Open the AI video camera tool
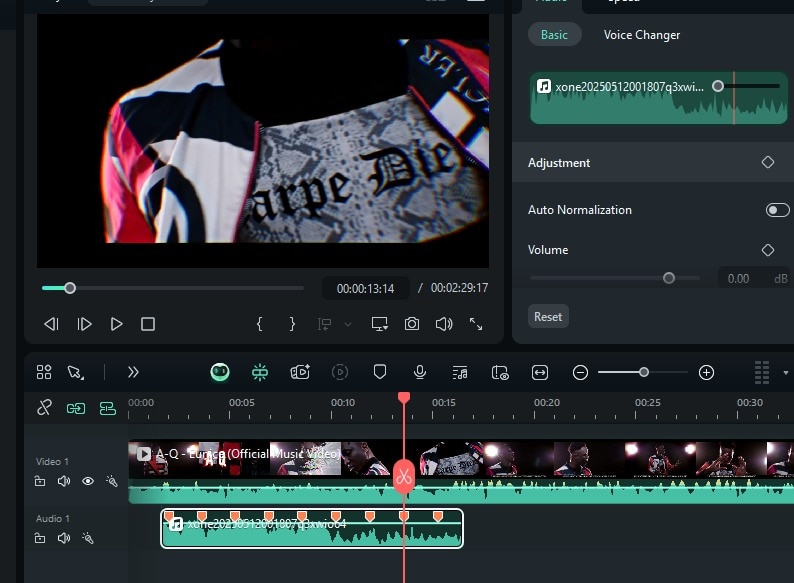794x583 pixels. [x=300, y=372]
